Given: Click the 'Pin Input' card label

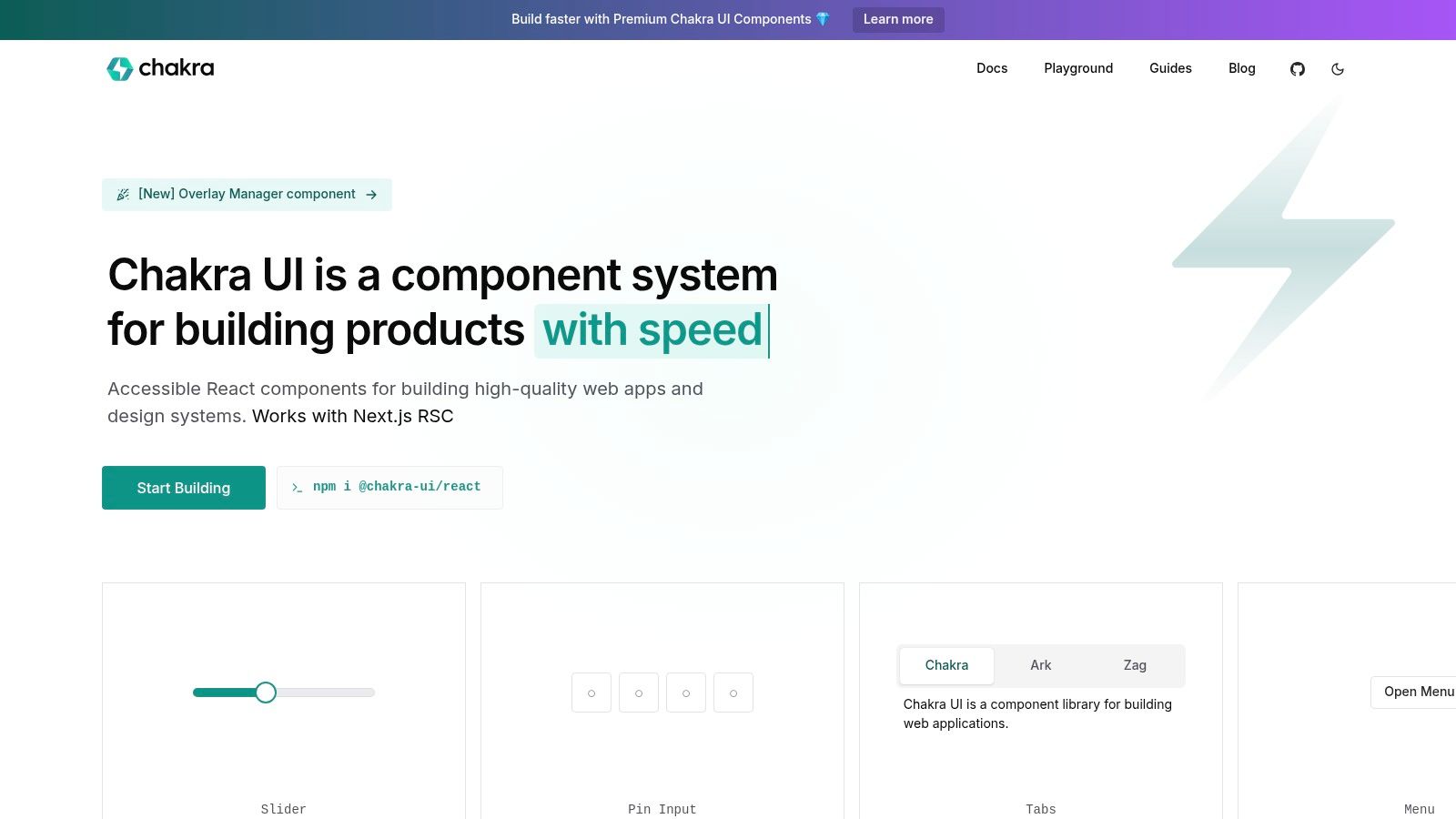Looking at the screenshot, I should [662, 809].
